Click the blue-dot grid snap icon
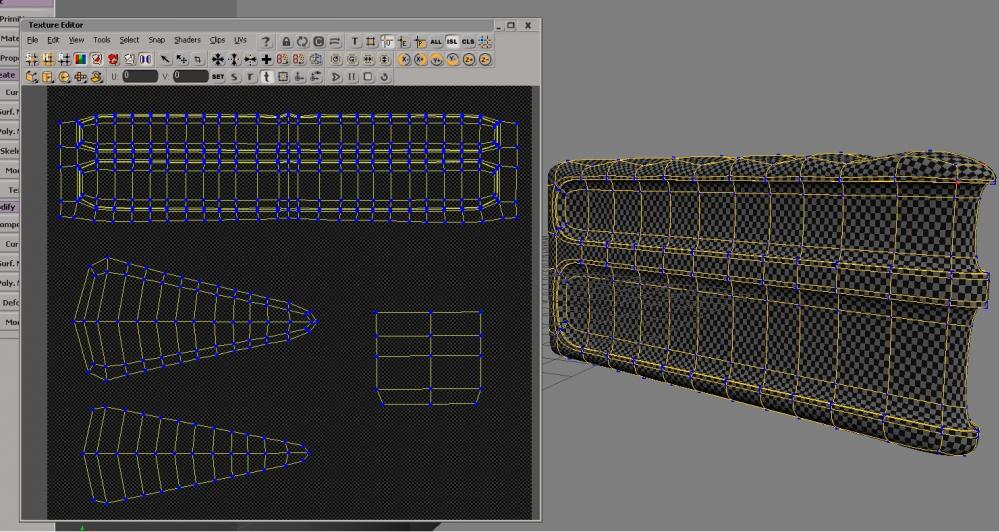 (485, 42)
